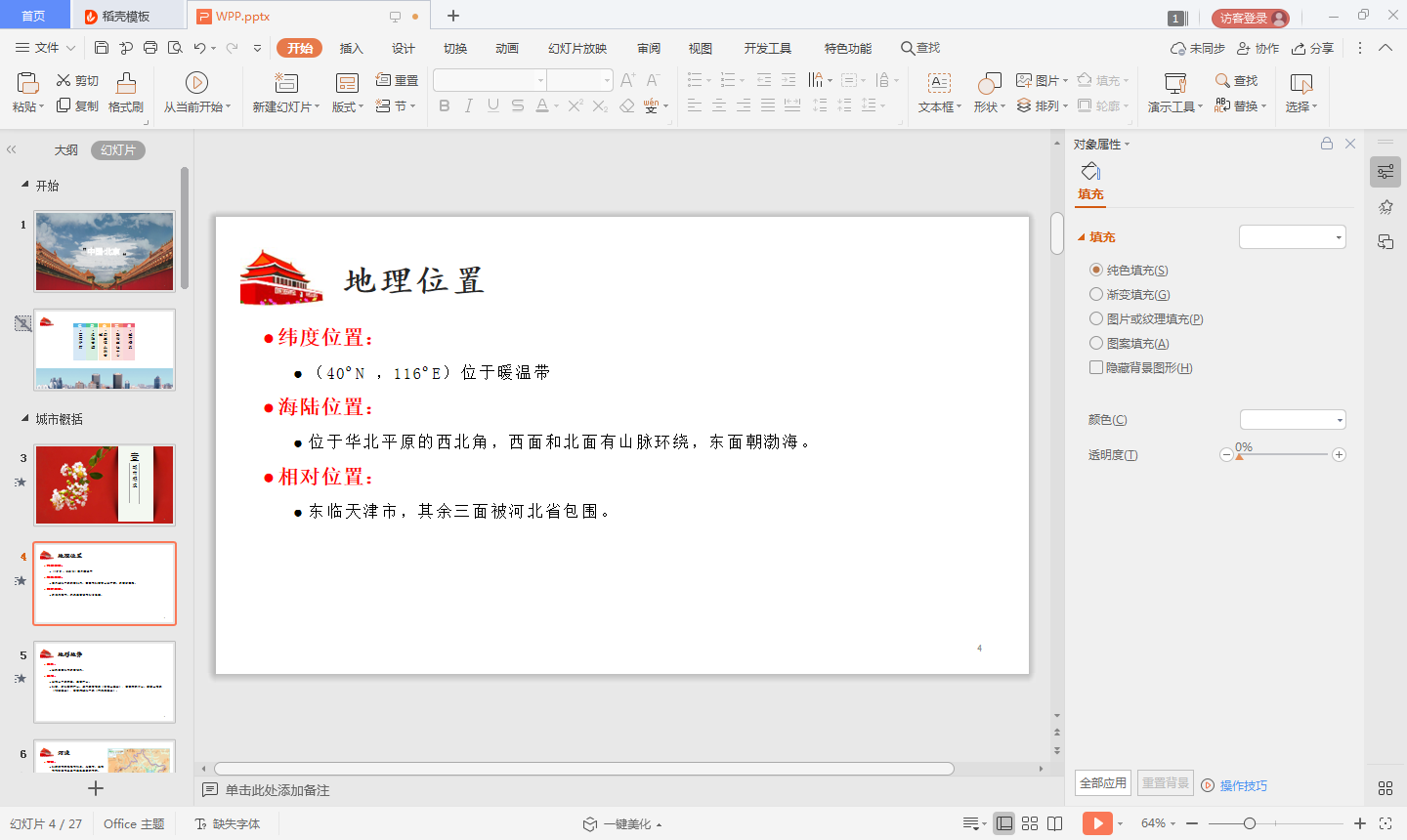Viewport: 1407px width, 840px height.
Task: Select Picture or Texture Fill (图片或纹理填充)
Action: click(1096, 318)
